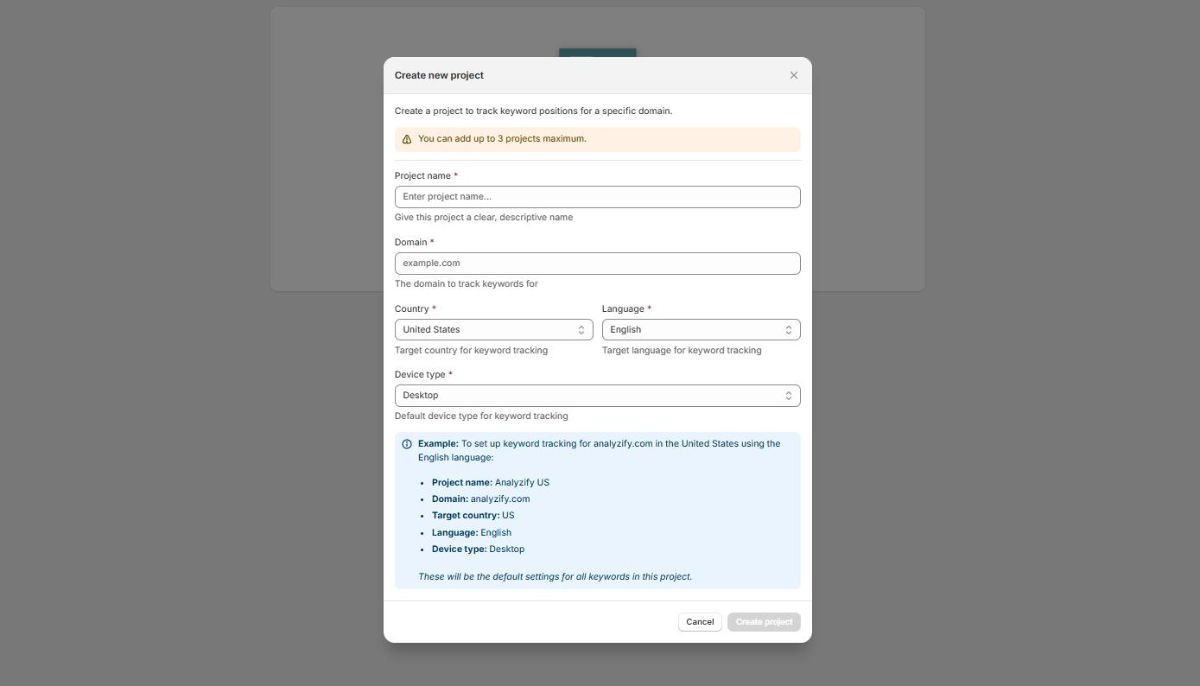Click the 3 projects maximum warning text
This screenshot has width=1200, height=686.
pos(502,139)
